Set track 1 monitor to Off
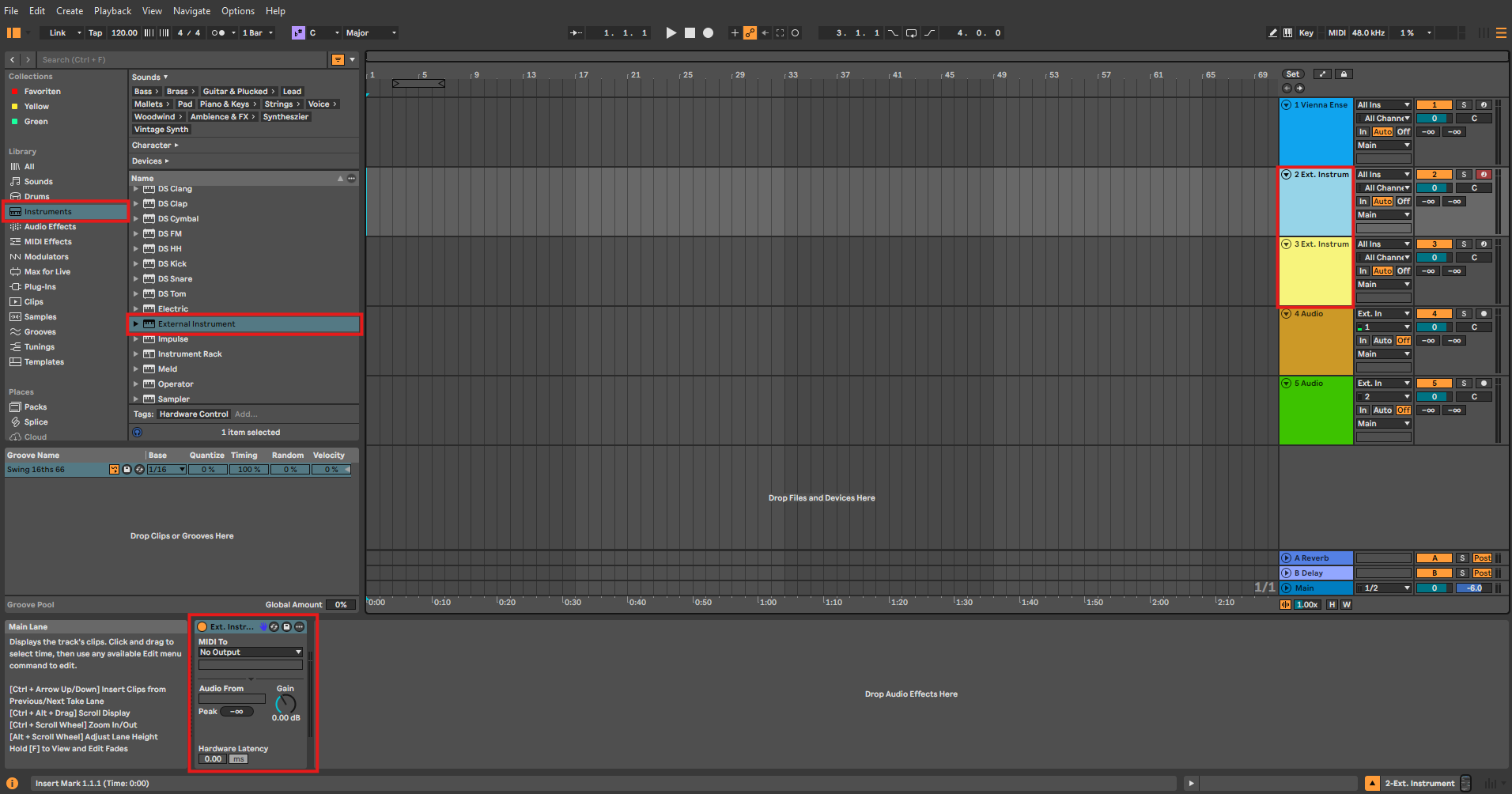This screenshot has height=794, width=1512. 1403,132
